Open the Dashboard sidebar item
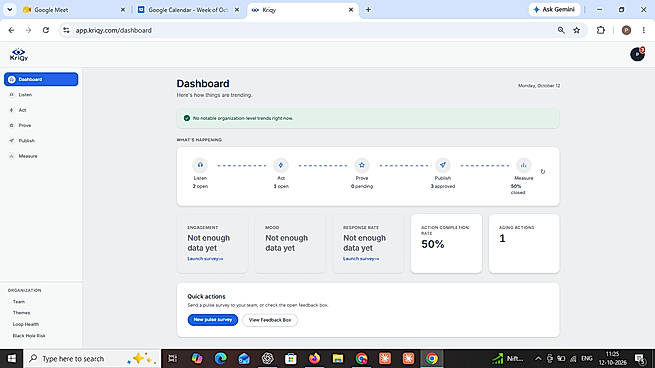The height and width of the screenshot is (368, 655). [41, 79]
